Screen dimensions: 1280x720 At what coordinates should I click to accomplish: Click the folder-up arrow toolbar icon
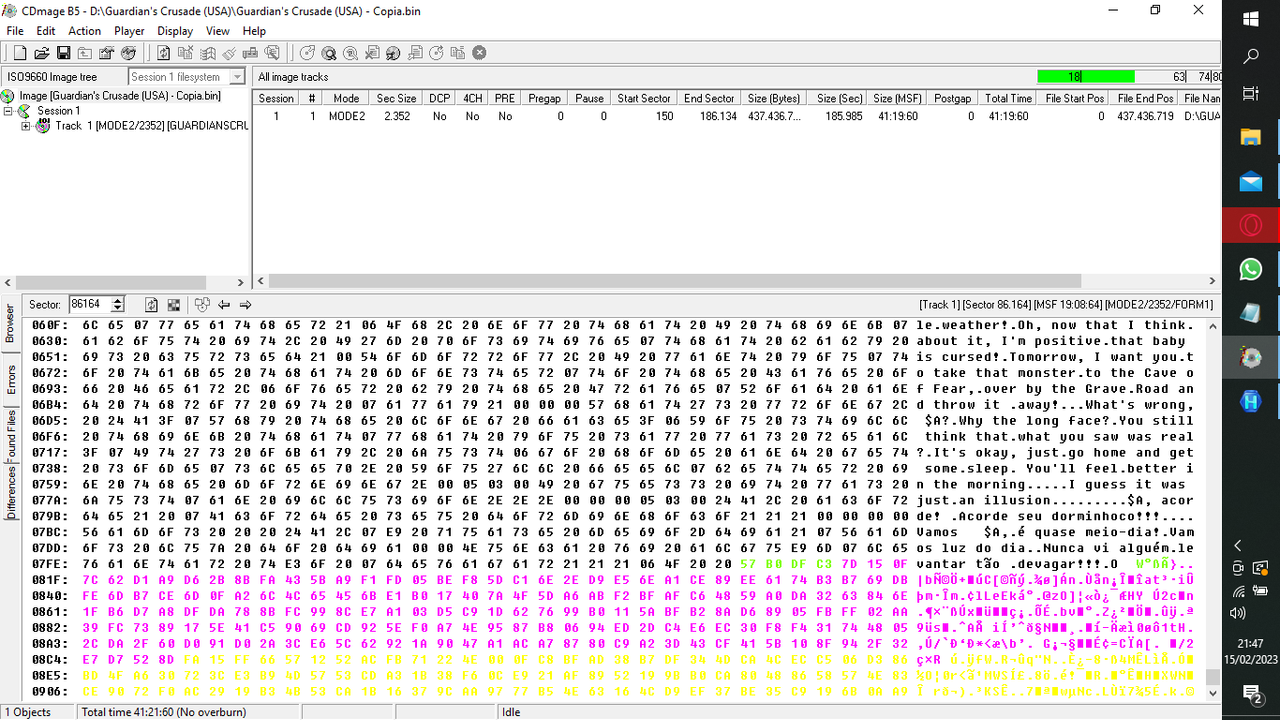tap(84, 53)
